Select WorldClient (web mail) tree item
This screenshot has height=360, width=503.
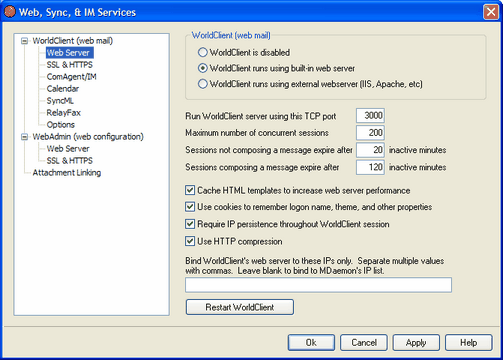[73, 41]
